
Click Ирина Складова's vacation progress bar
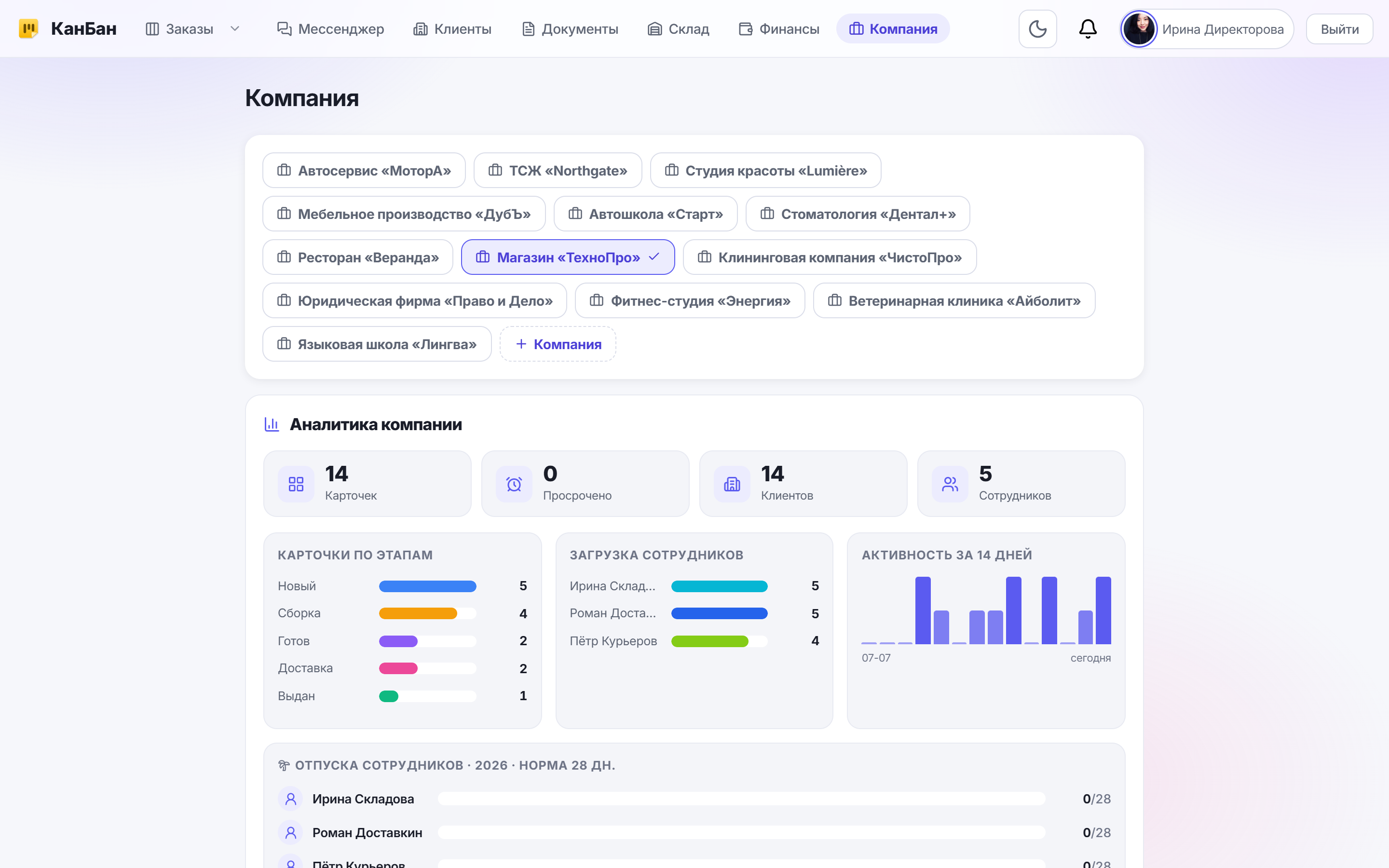(x=742, y=799)
